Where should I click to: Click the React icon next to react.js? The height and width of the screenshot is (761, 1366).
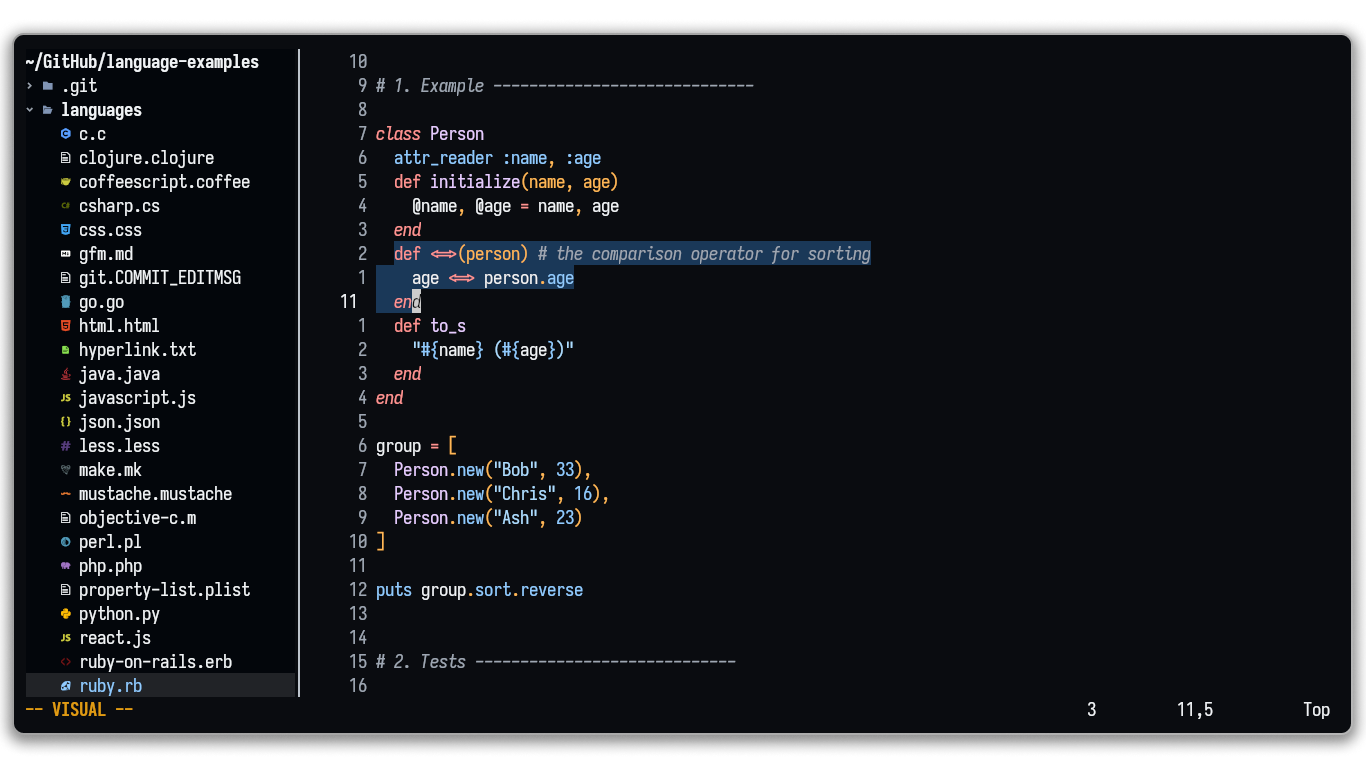point(64,637)
